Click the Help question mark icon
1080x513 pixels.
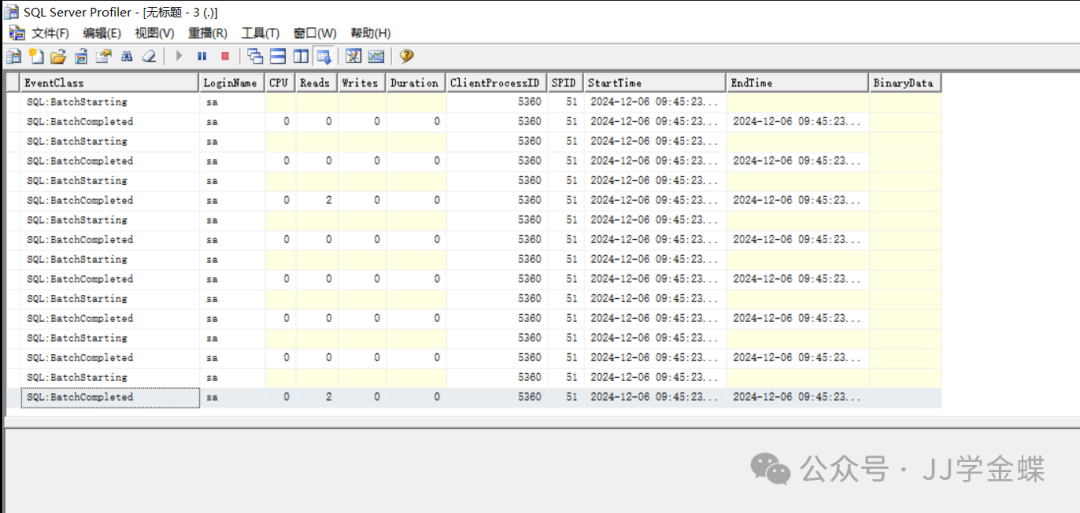tap(406, 56)
